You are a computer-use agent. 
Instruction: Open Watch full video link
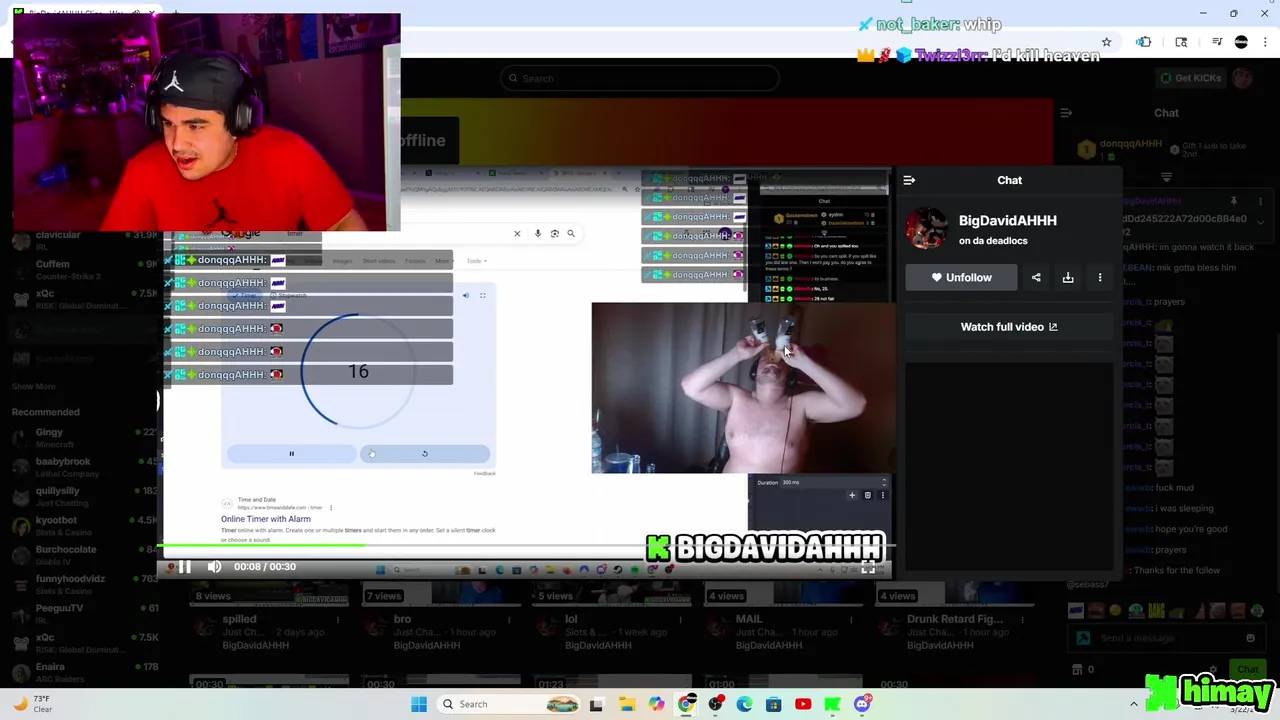[x=1009, y=327]
